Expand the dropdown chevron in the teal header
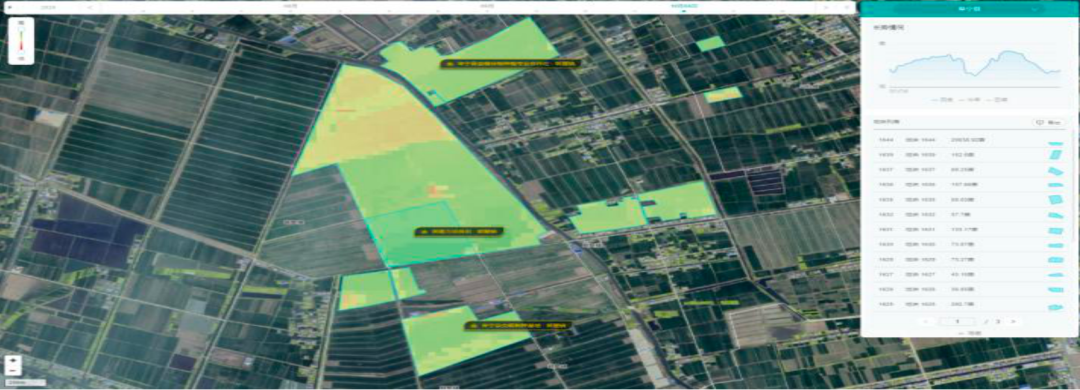 click(x=1035, y=9)
